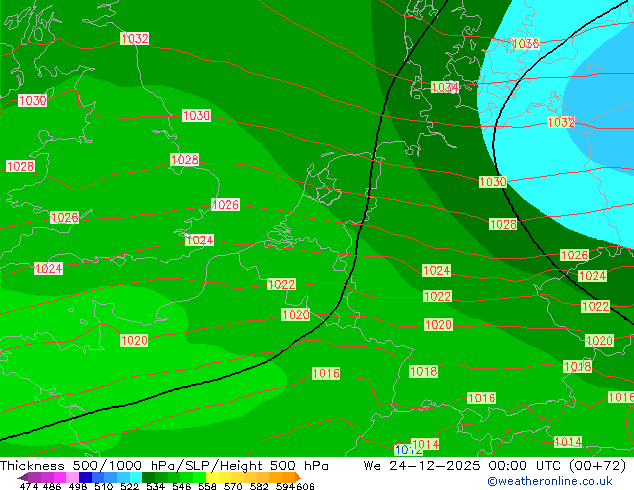Click the 1034 isobar label

coord(445,87)
